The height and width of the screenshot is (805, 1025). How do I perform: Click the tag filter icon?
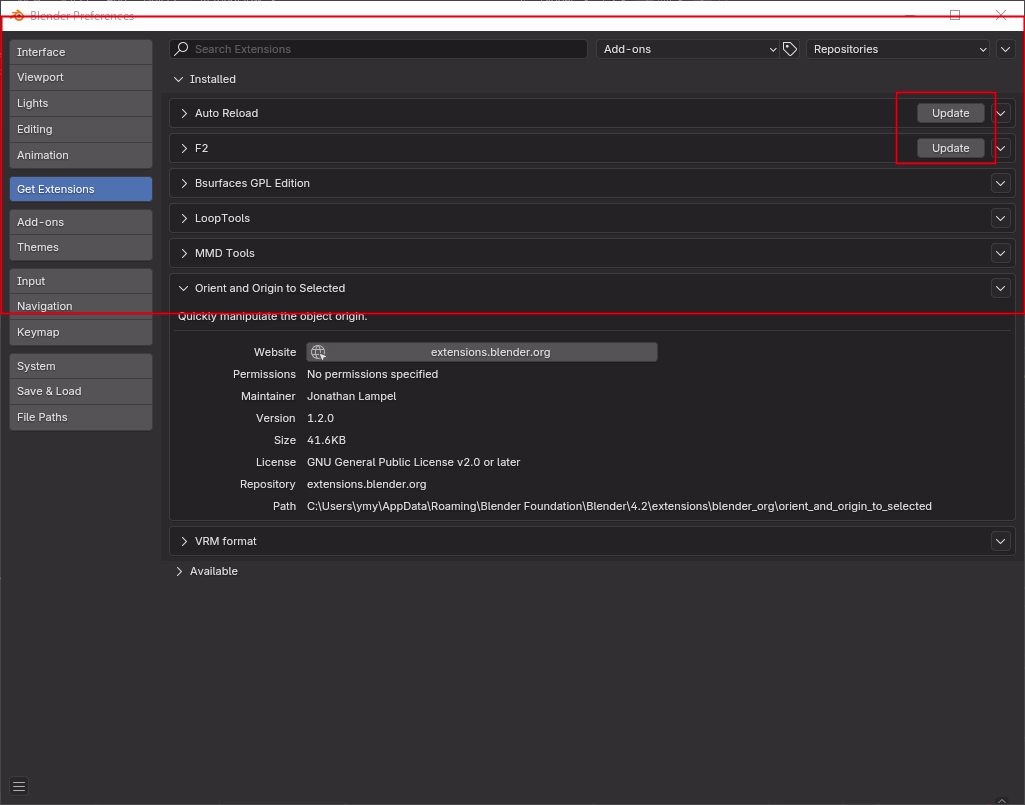[x=790, y=49]
